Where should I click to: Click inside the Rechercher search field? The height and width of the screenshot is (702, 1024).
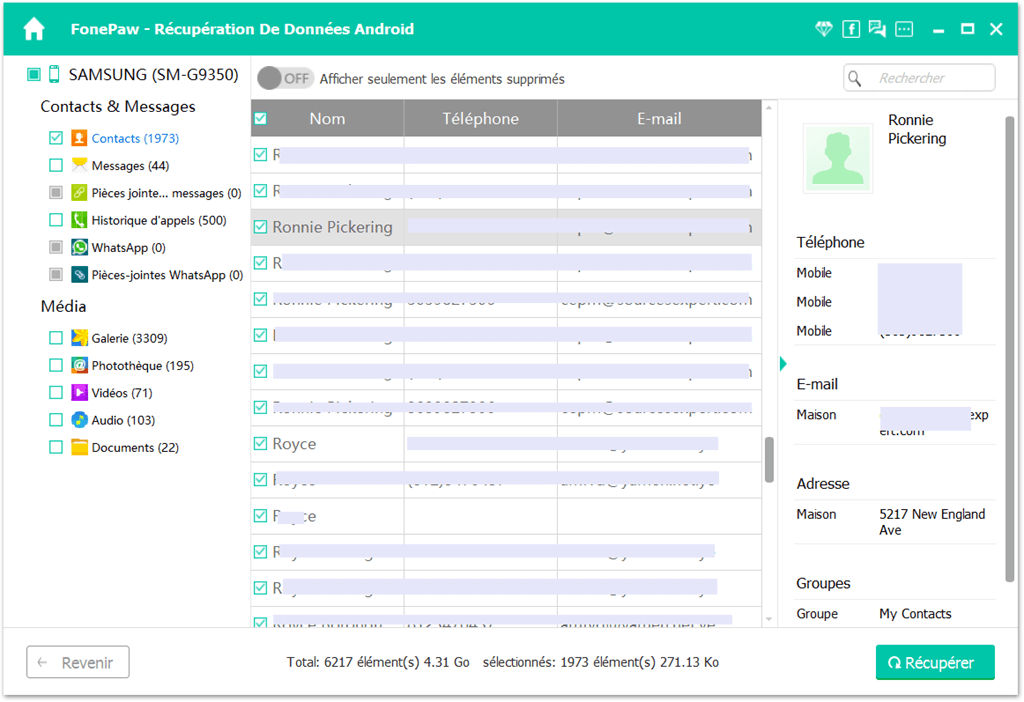[x=918, y=77]
